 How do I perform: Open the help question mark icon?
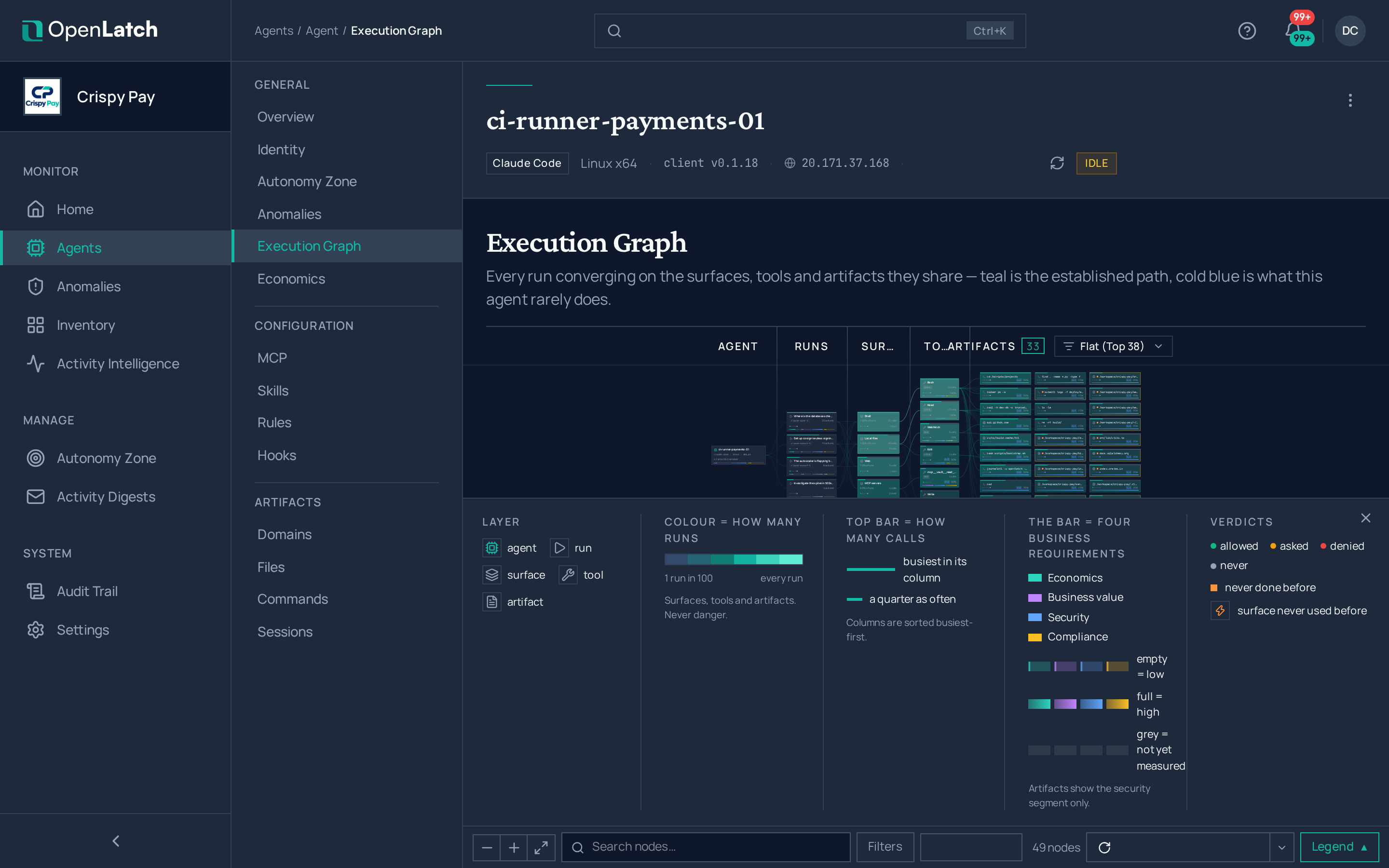tap(1247, 30)
